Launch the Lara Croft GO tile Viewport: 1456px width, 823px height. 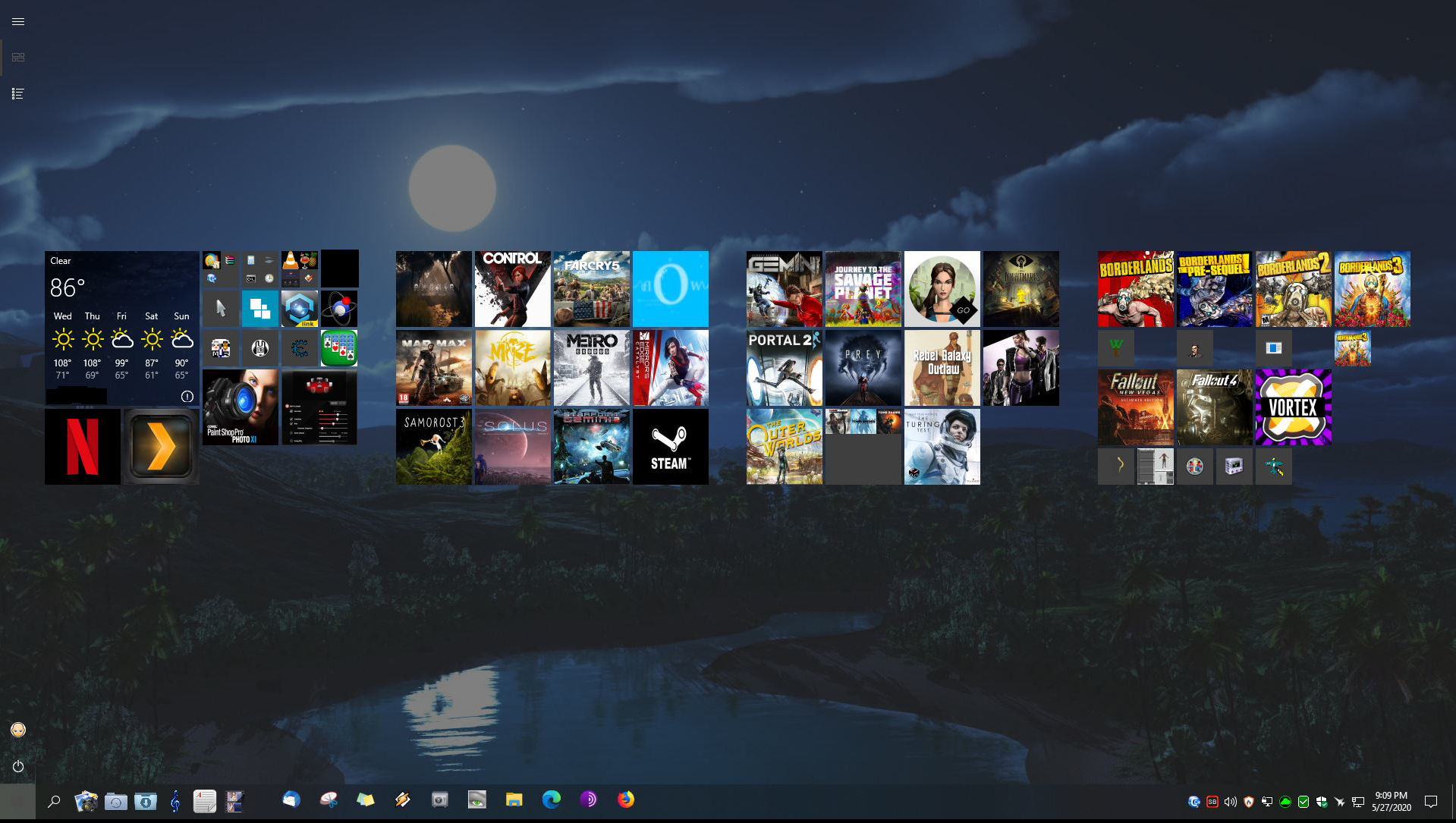click(942, 289)
